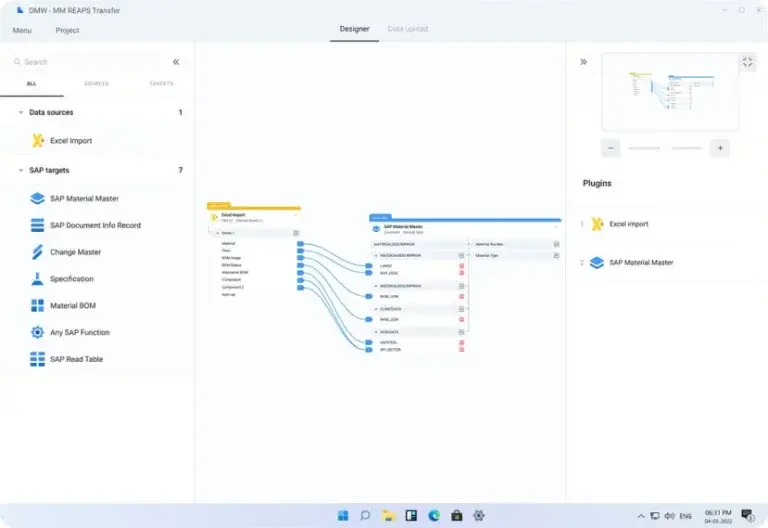Collapse the SAP targets section
This screenshot has width=768, height=528.
coord(20,171)
